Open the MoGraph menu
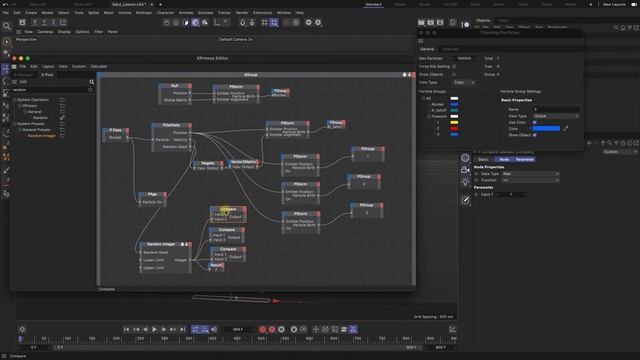This screenshot has width=640, height=360. [x=144, y=13]
